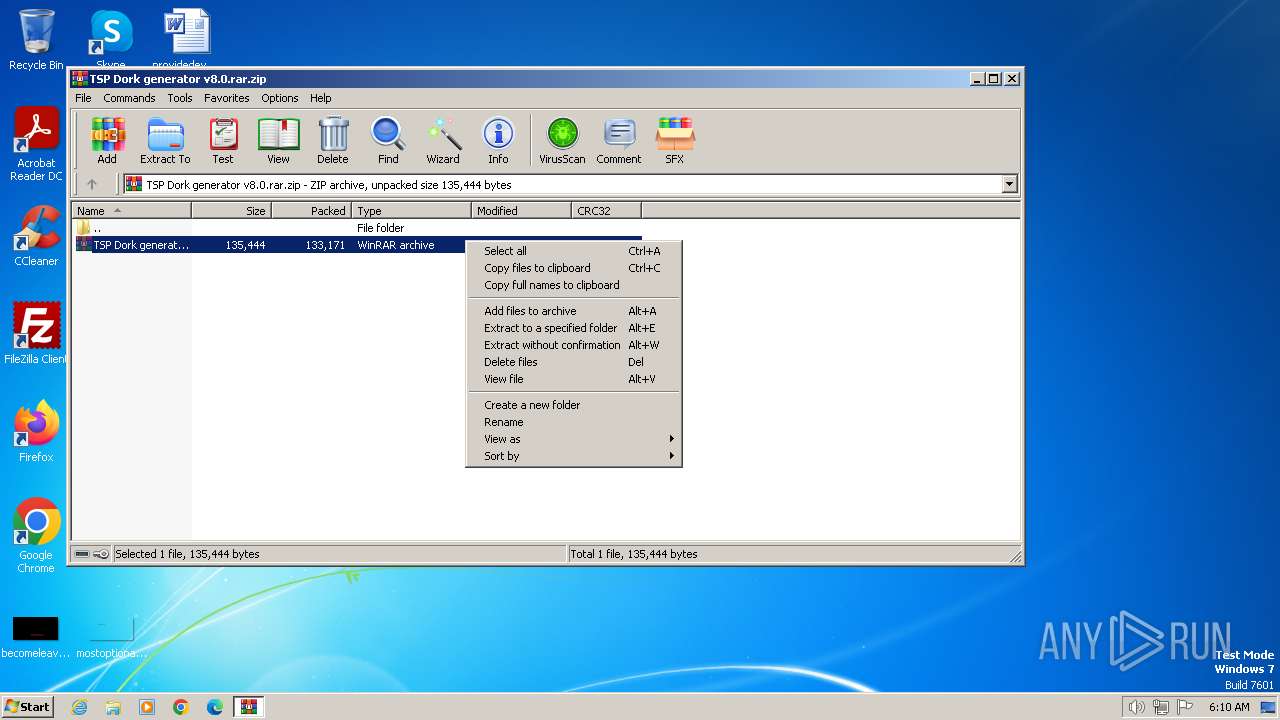Click the View toolbar icon

coord(278,140)
